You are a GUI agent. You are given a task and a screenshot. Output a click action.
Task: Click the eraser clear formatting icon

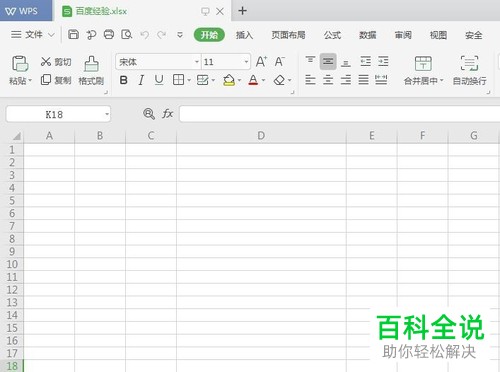coord(279,80)
